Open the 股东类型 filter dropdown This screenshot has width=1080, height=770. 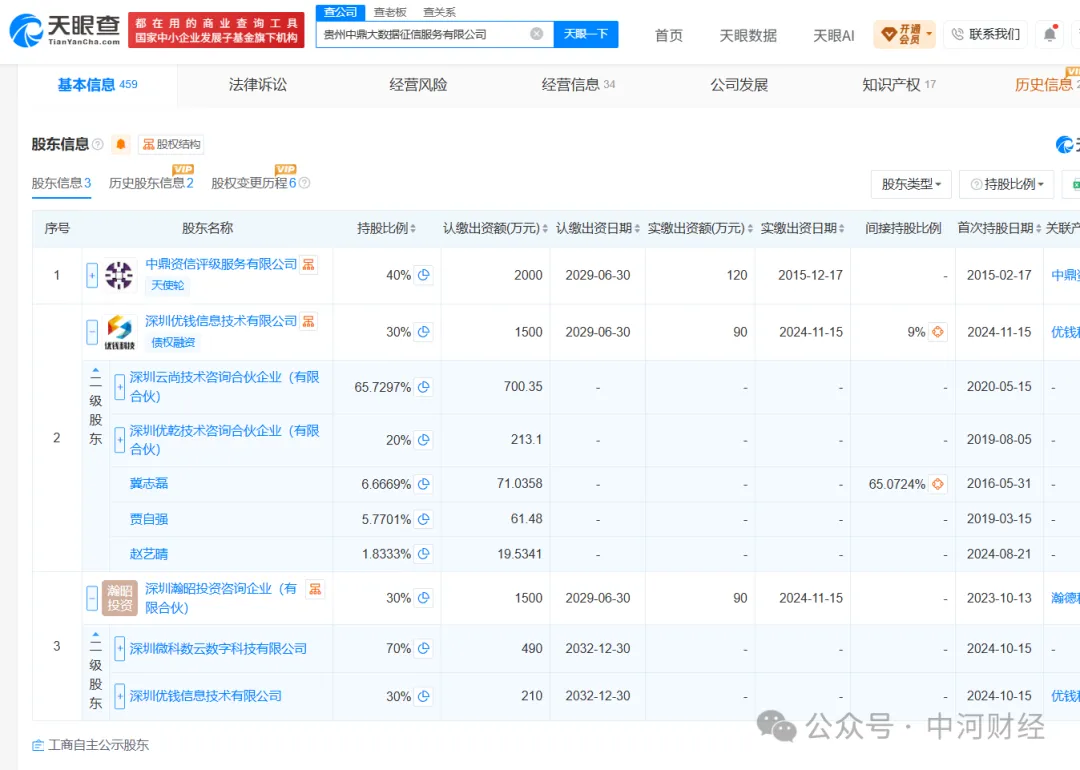911,184
